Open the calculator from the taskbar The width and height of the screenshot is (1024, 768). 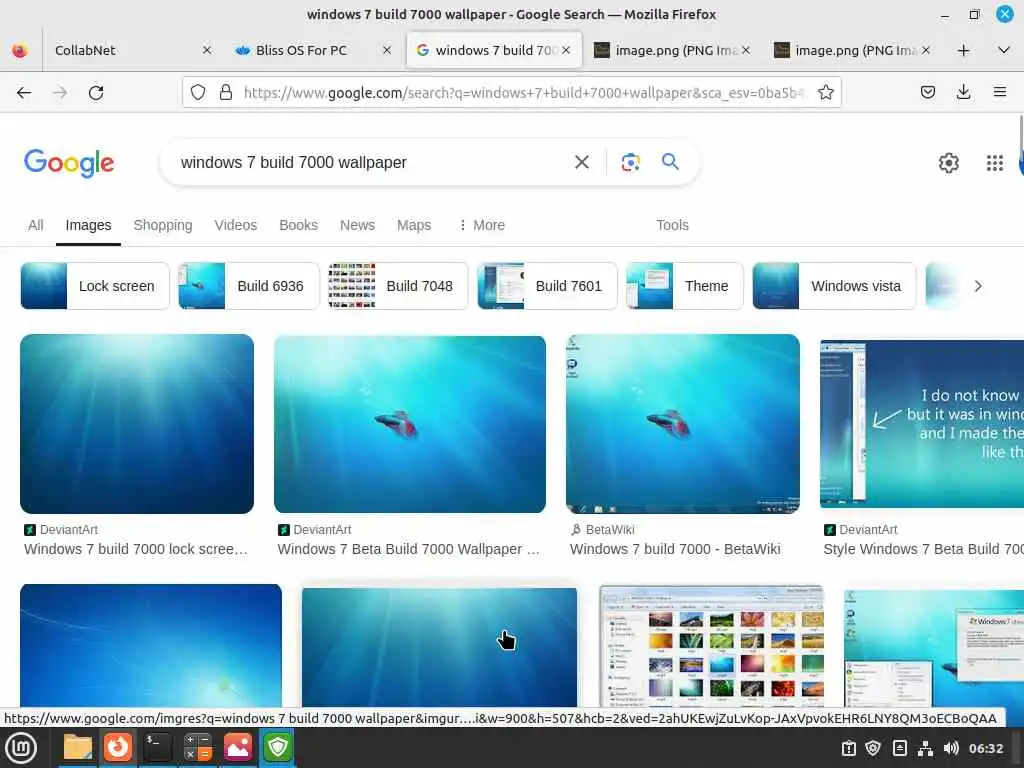[x=197, y=748]
